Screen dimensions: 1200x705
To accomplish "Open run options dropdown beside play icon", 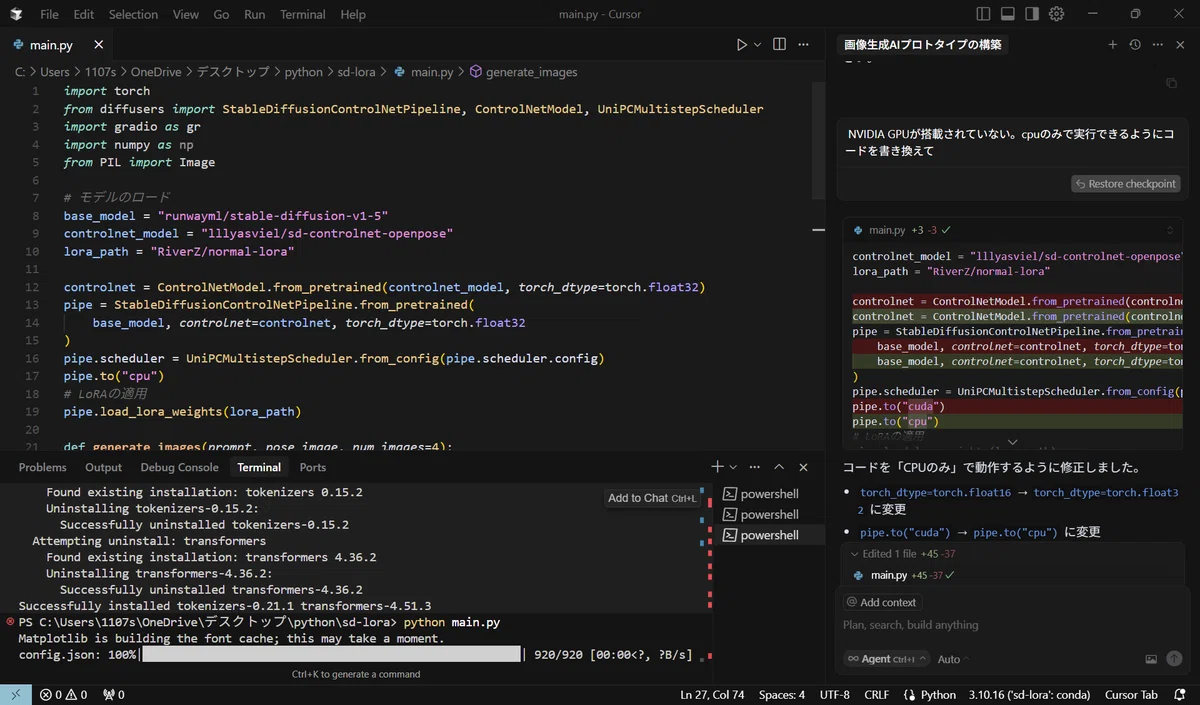I will (757, 45).
